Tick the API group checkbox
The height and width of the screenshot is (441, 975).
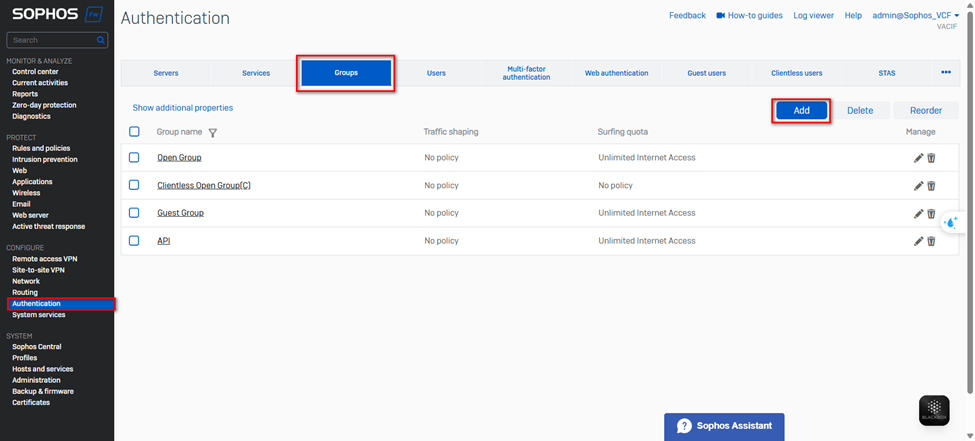click(135, 241)
